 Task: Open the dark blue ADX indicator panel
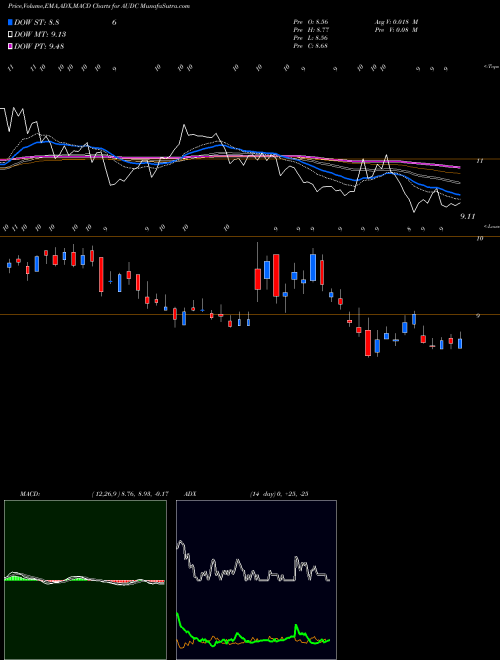click(256, 580)
